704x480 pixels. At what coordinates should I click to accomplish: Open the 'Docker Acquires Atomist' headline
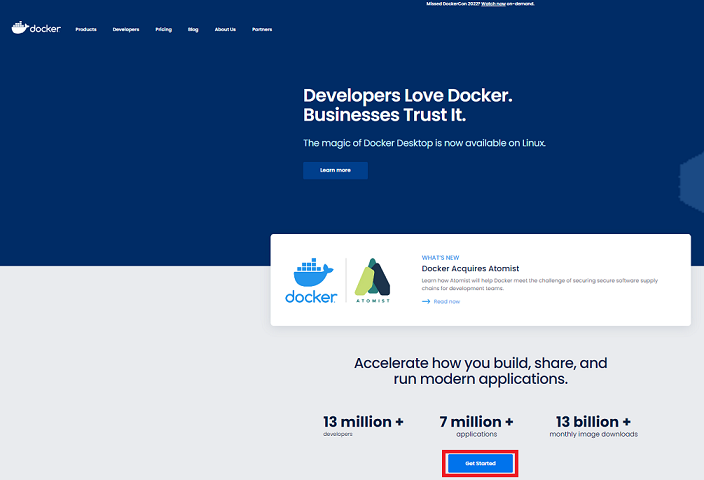470,269
